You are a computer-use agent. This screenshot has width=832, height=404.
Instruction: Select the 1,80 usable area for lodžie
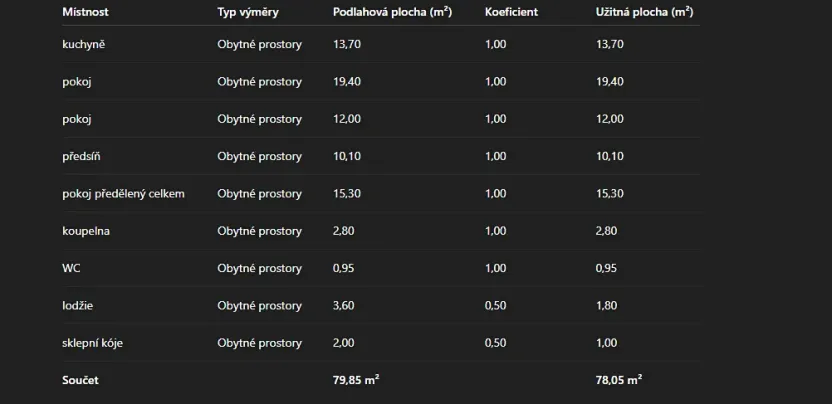(607, 305)
